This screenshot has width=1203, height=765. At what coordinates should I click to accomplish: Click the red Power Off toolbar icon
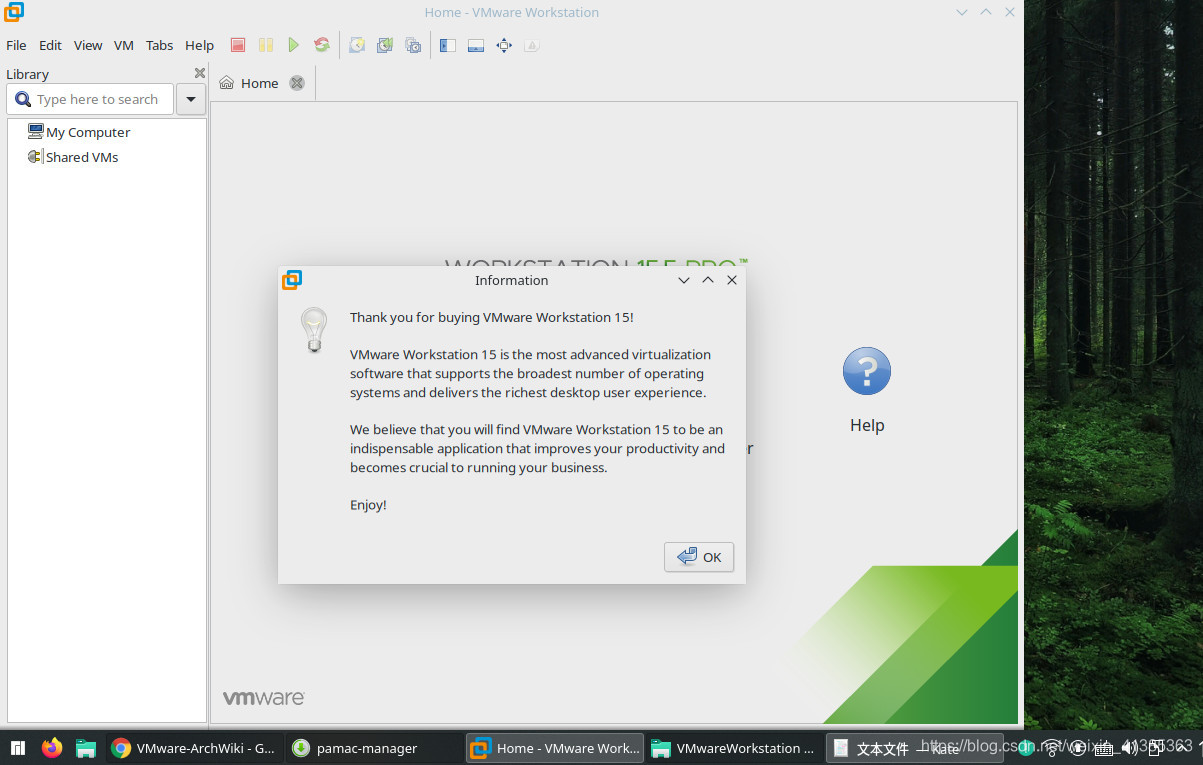238,45
